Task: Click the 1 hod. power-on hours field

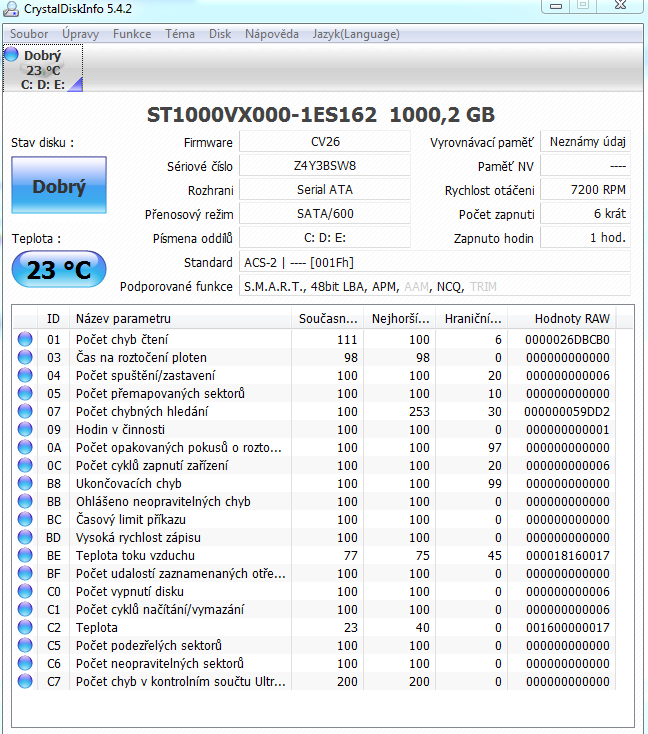Action: [x=585, y=238]
